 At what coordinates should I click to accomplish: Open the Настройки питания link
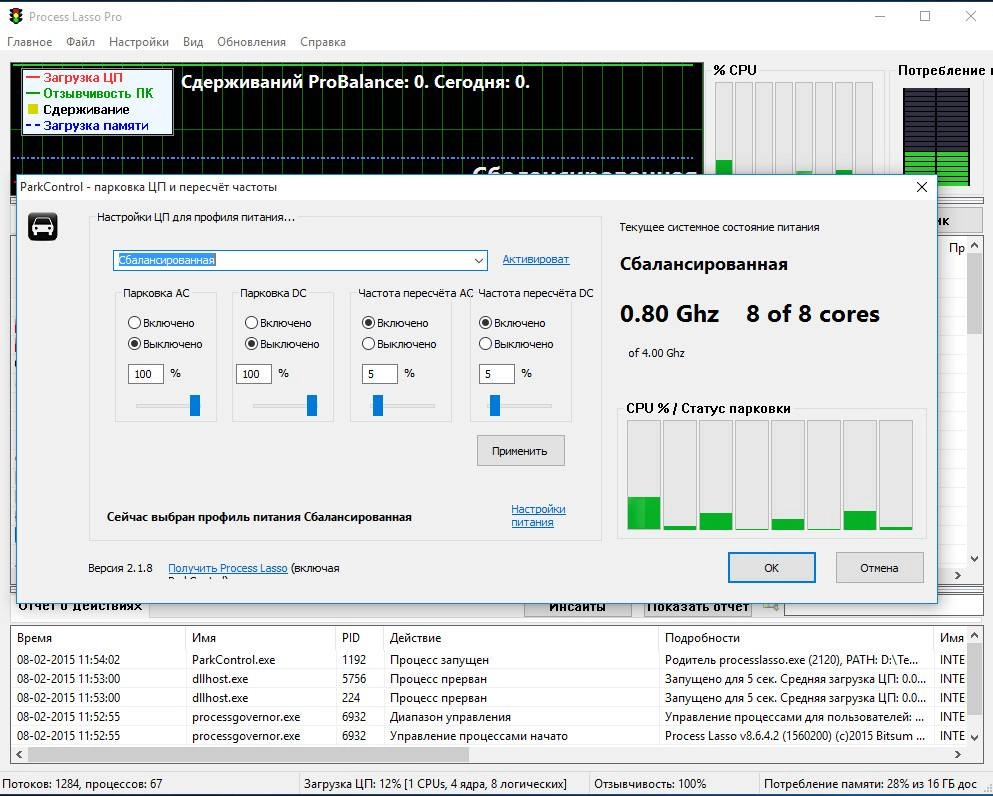(x=538, y=515)
